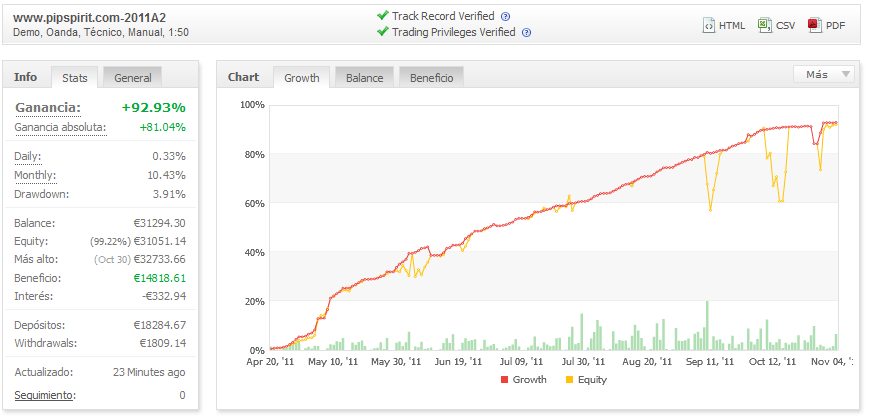The width and height of the screenshot is (869, 416).
Task: Click the tallest green volume bar
Action: click(x=707, y=325)
